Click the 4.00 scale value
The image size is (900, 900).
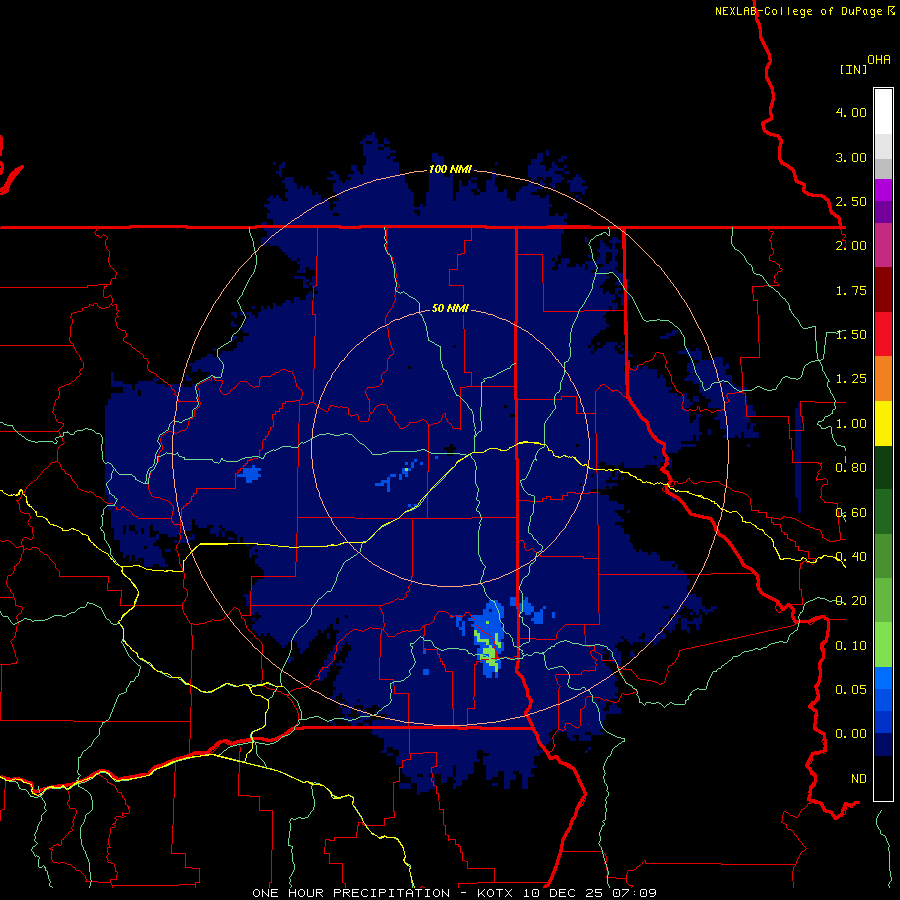pos(851,112)
